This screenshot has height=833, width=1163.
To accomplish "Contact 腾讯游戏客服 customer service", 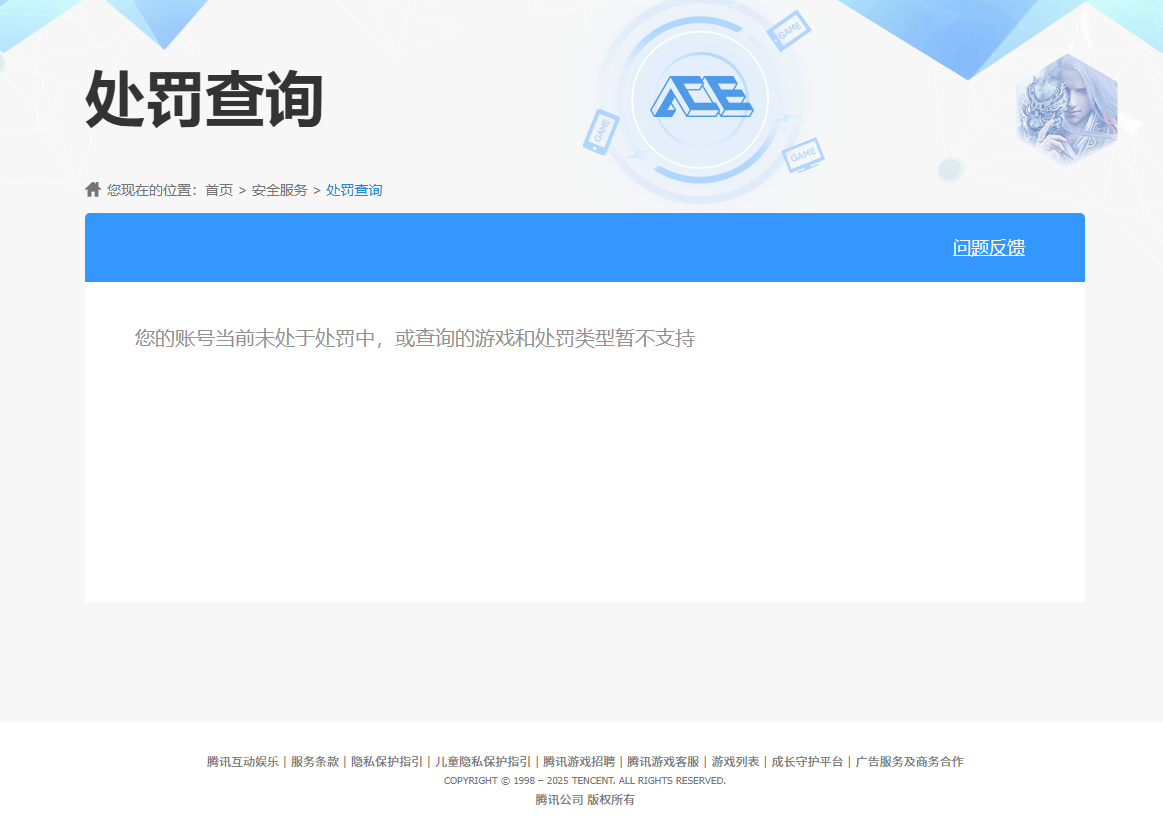I will [x=663, y=761].
